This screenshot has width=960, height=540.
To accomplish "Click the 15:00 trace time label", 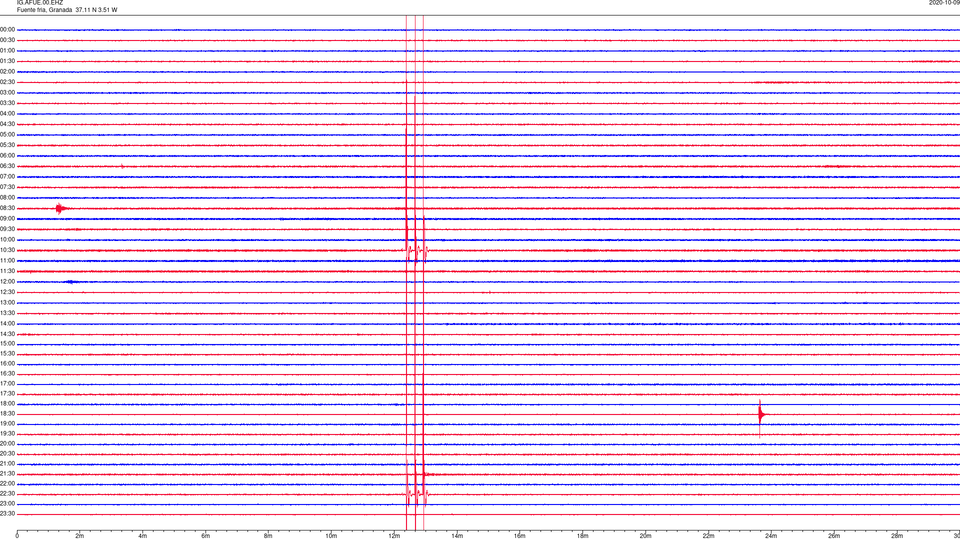I will coord(7,344).
